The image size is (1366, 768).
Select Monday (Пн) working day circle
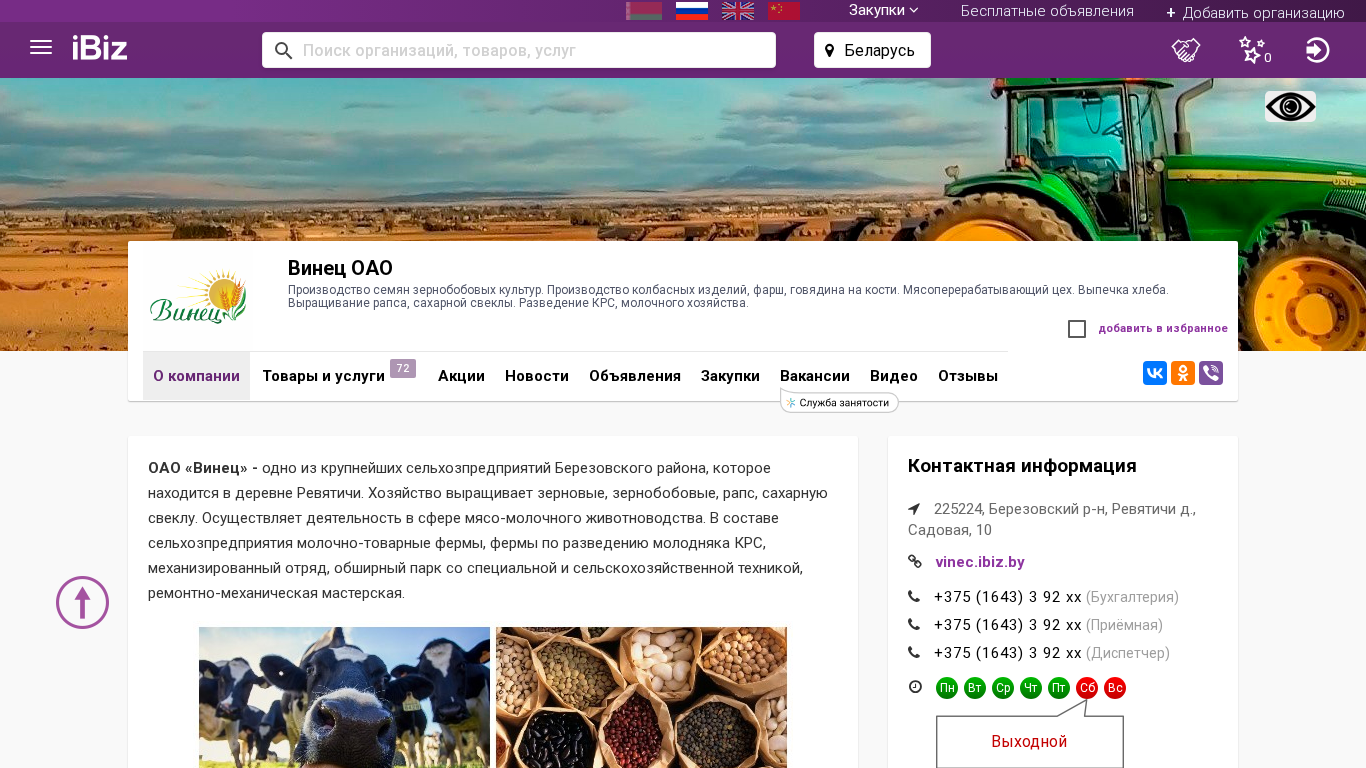click(947, 688)
